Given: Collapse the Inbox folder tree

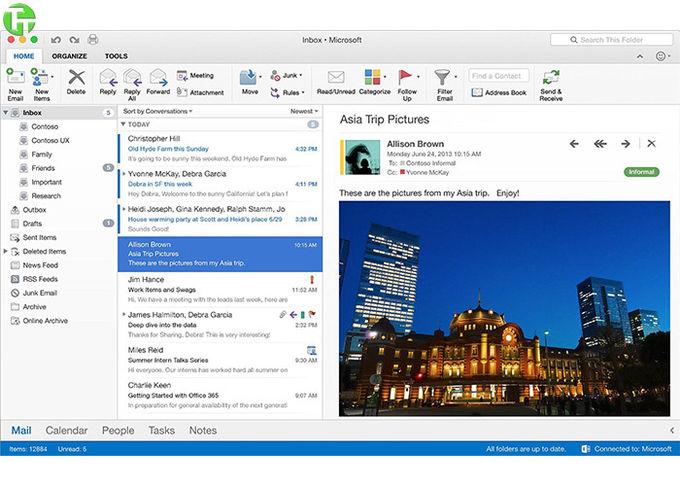Looking at the screenshot, I should tap(6, 113).
